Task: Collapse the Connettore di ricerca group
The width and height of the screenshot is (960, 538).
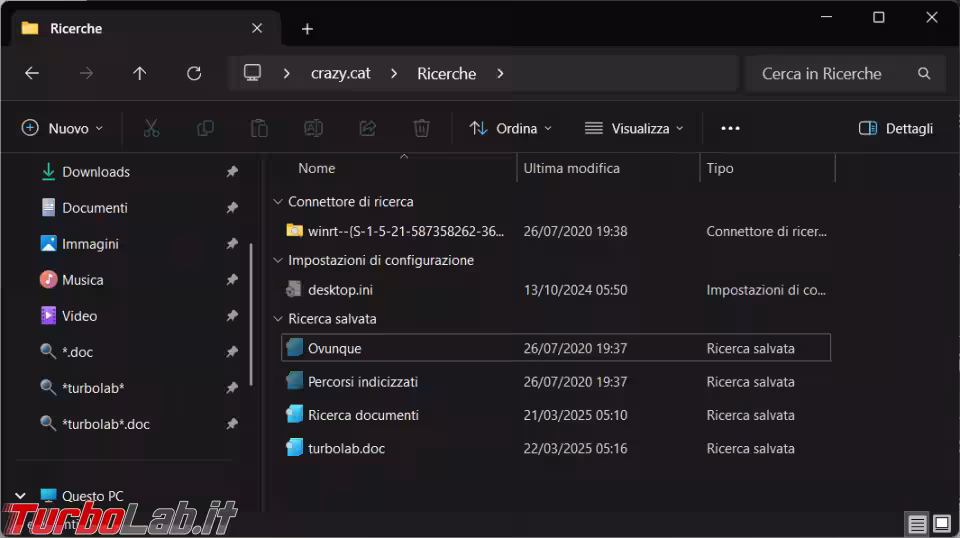Action: pyautogui.click(x=278, y=201)
